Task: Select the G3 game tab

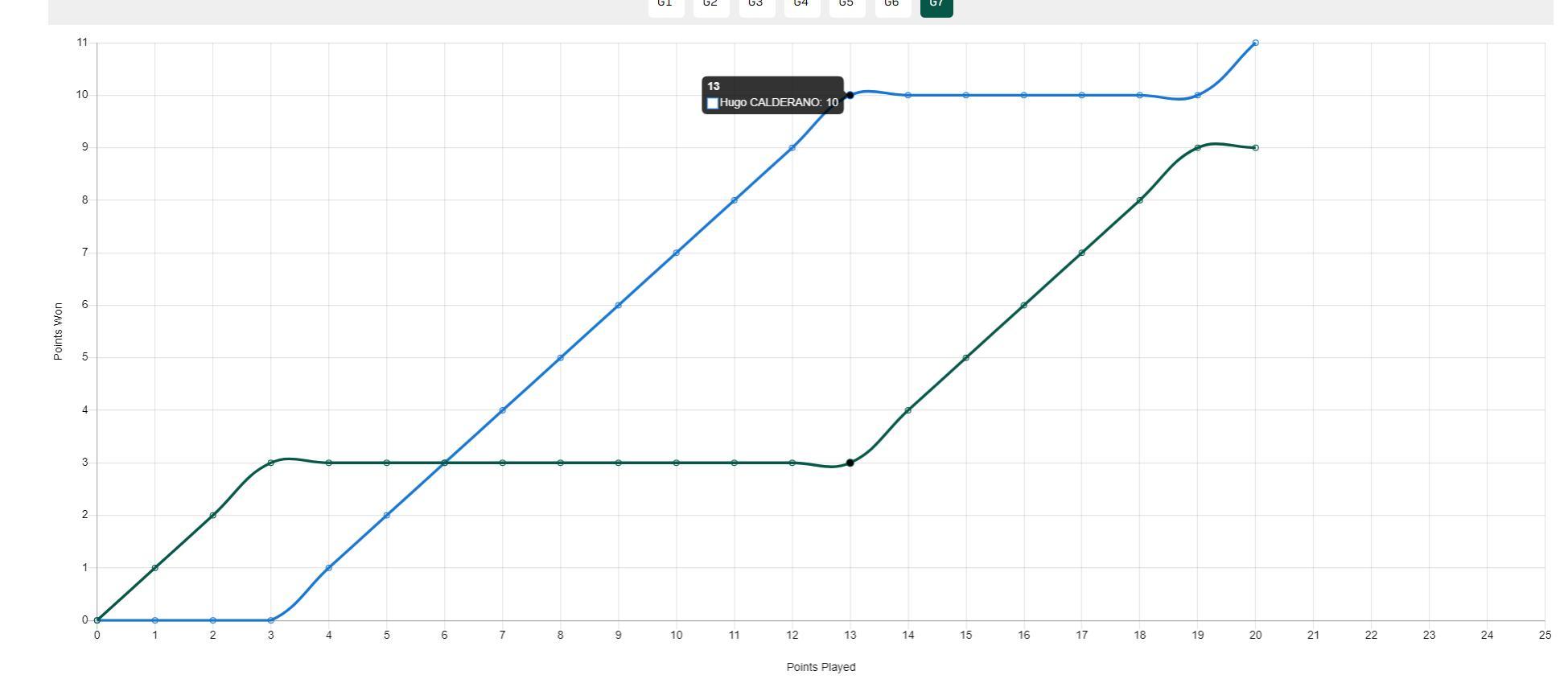Action: pyautogui.click(x=756, y=5)
